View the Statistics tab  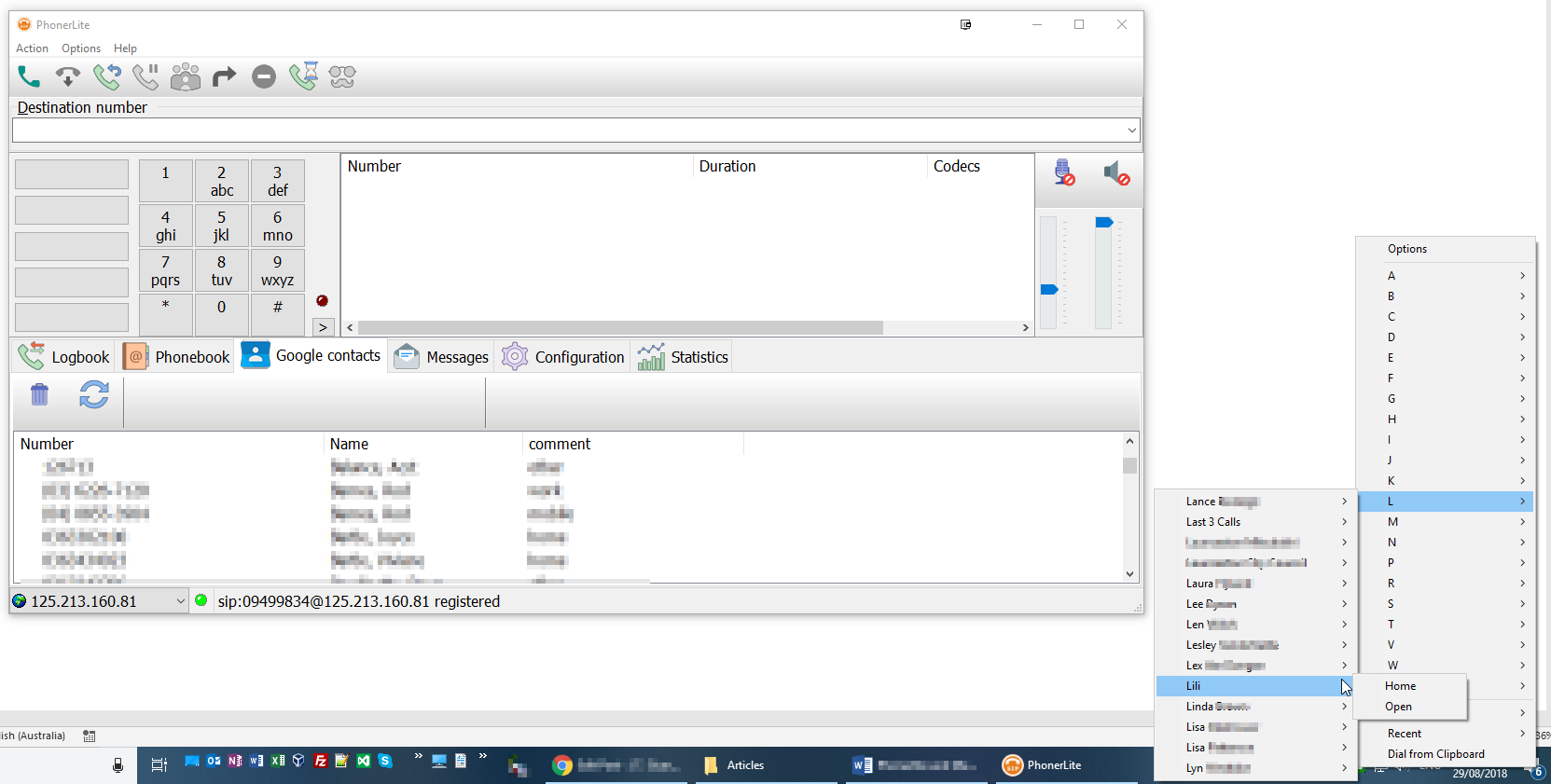pyautogui.click(x=683, y=356)
